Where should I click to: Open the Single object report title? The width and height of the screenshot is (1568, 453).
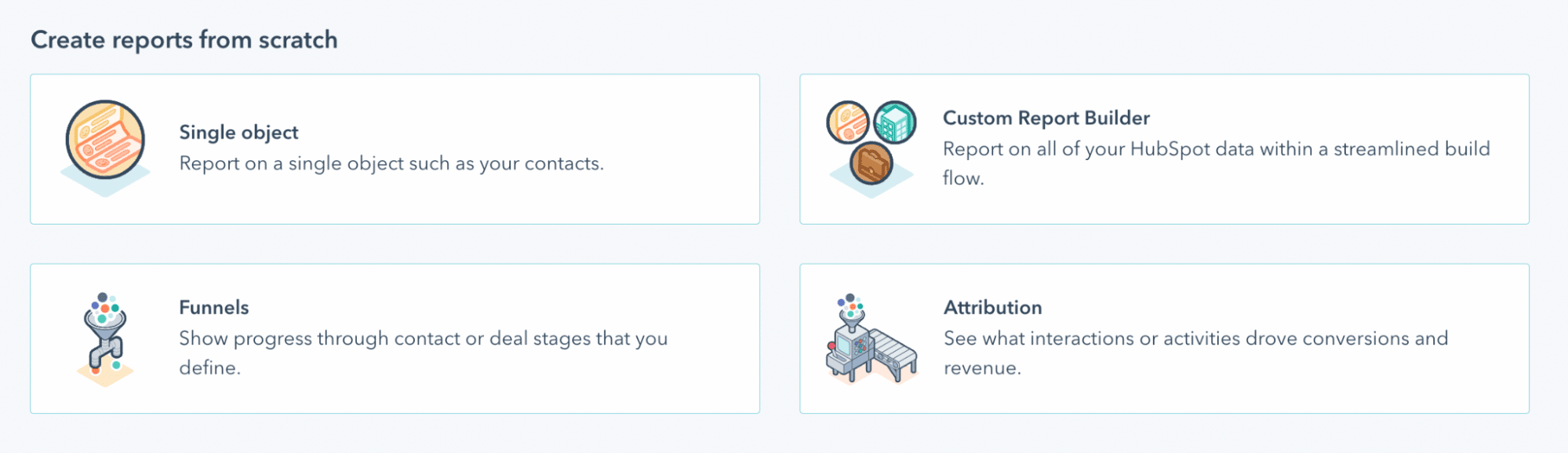(x=238, y=132)
